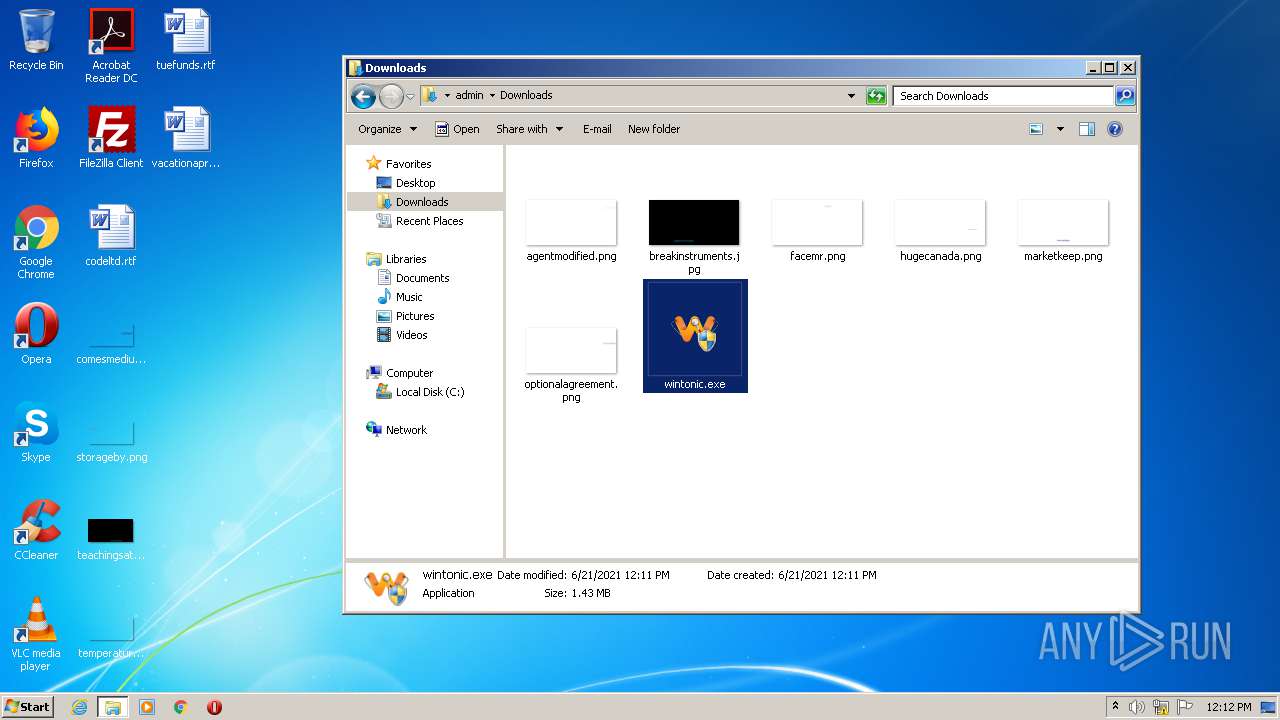The height and width of the screenshot is (720, 1280).
Task: Click the Downloads breadcrumb segment
Action: 526,96
